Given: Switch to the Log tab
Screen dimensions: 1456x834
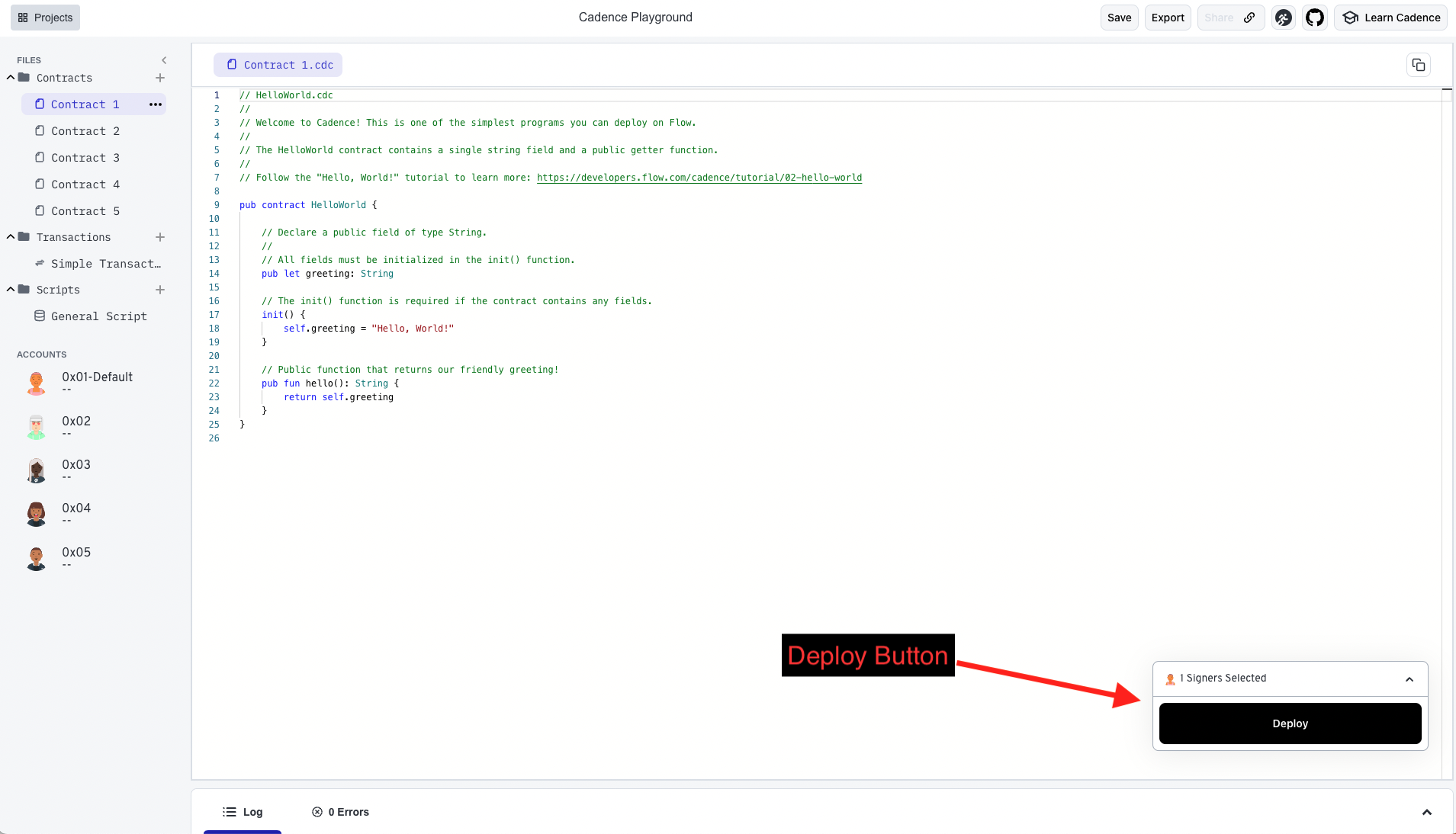Looking at the screenshot, I should (x=243, y=812).
